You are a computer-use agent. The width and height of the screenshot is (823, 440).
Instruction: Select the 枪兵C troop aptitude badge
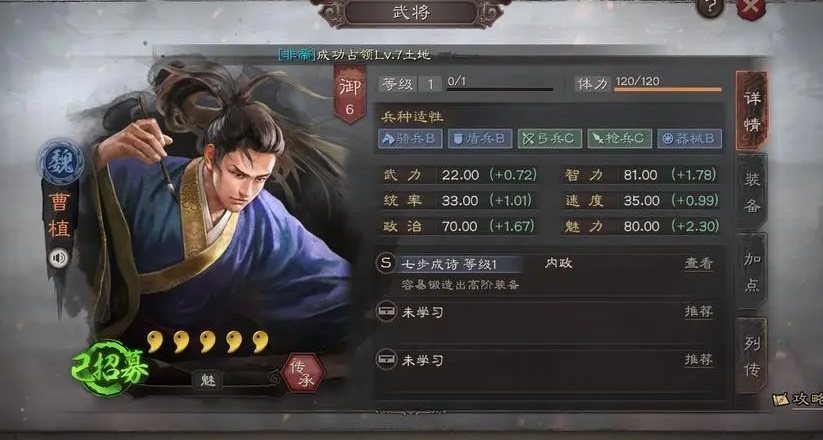[619, 139]
